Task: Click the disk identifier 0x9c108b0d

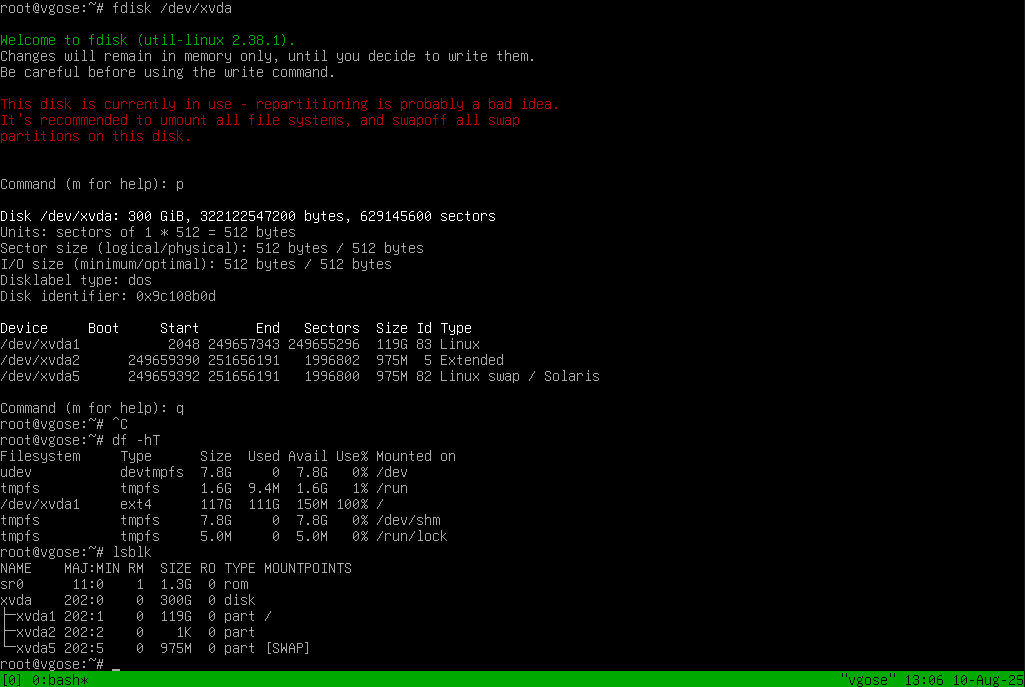Action: click(x=176, y=296)
